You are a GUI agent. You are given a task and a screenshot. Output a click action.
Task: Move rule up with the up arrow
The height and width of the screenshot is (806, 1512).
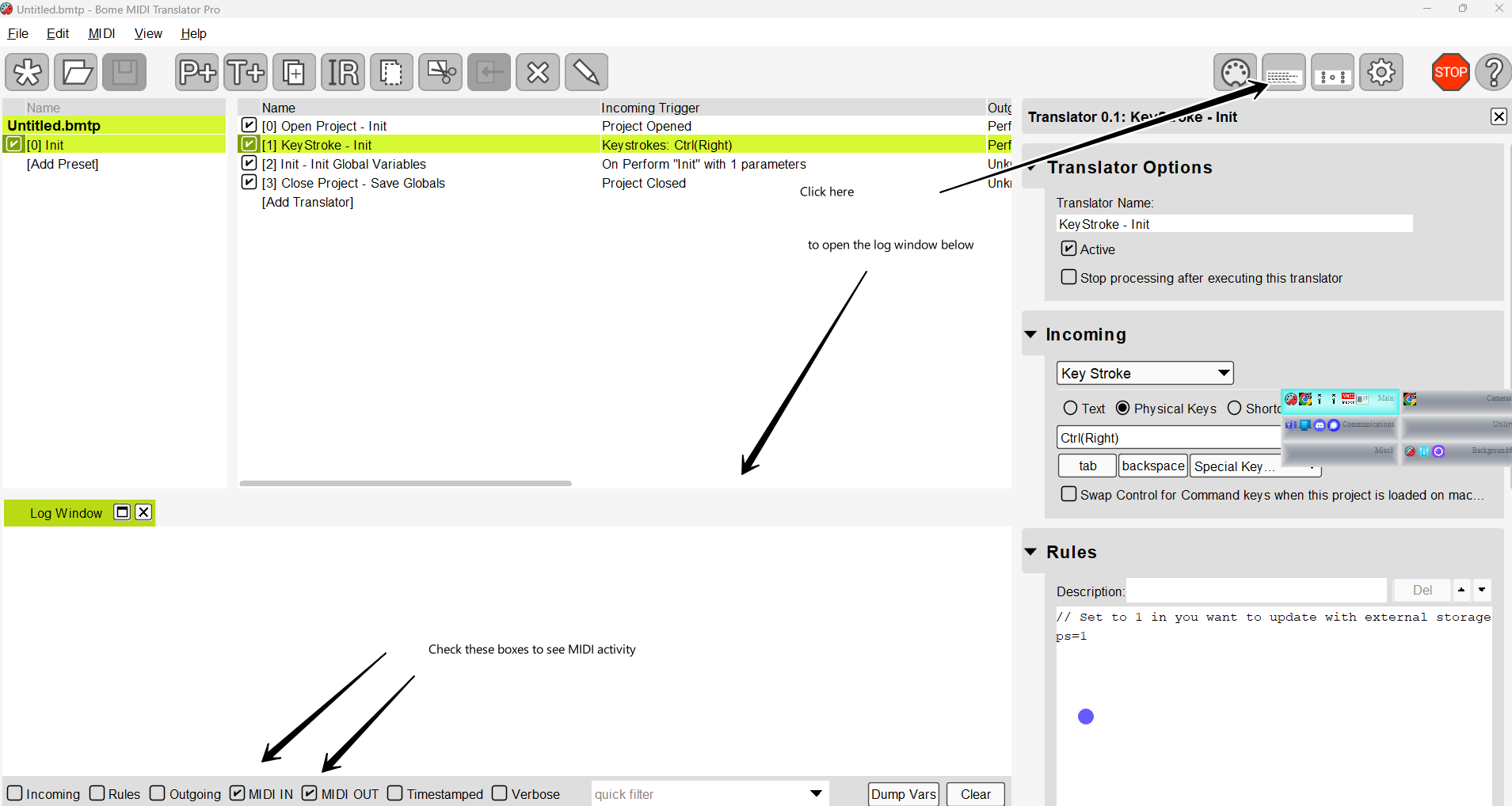point(1461,590)
